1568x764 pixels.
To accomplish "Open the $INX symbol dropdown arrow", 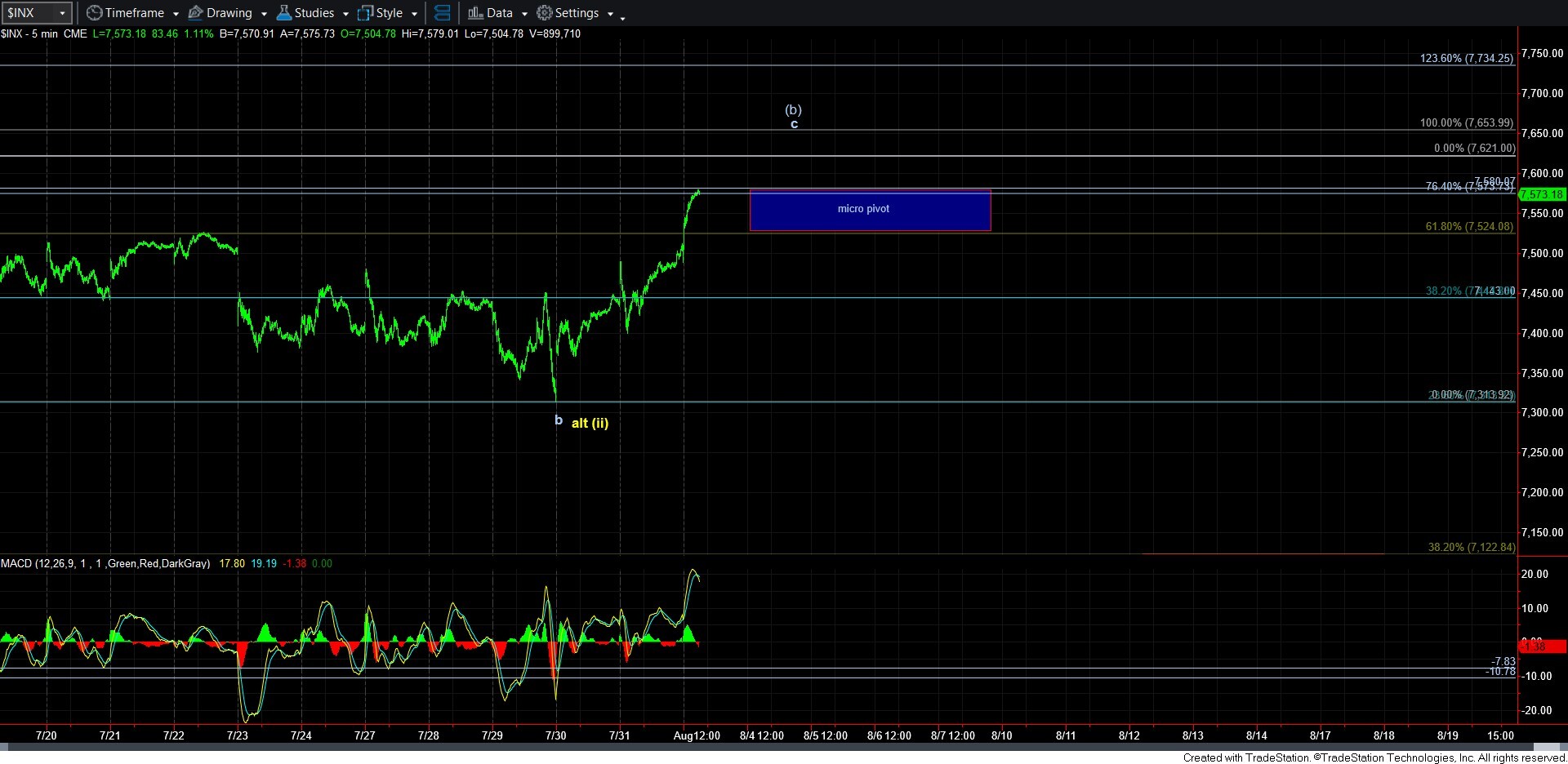I will coord(62,13).
